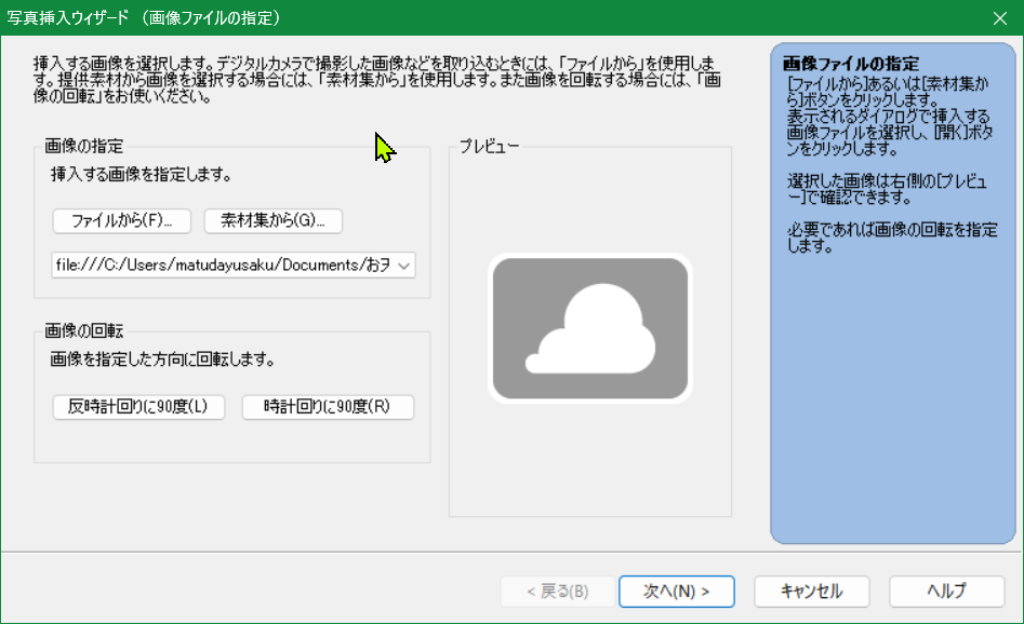
Task: Close the 写真挿入ウィザード dialog window
Action: coord(999,18)
